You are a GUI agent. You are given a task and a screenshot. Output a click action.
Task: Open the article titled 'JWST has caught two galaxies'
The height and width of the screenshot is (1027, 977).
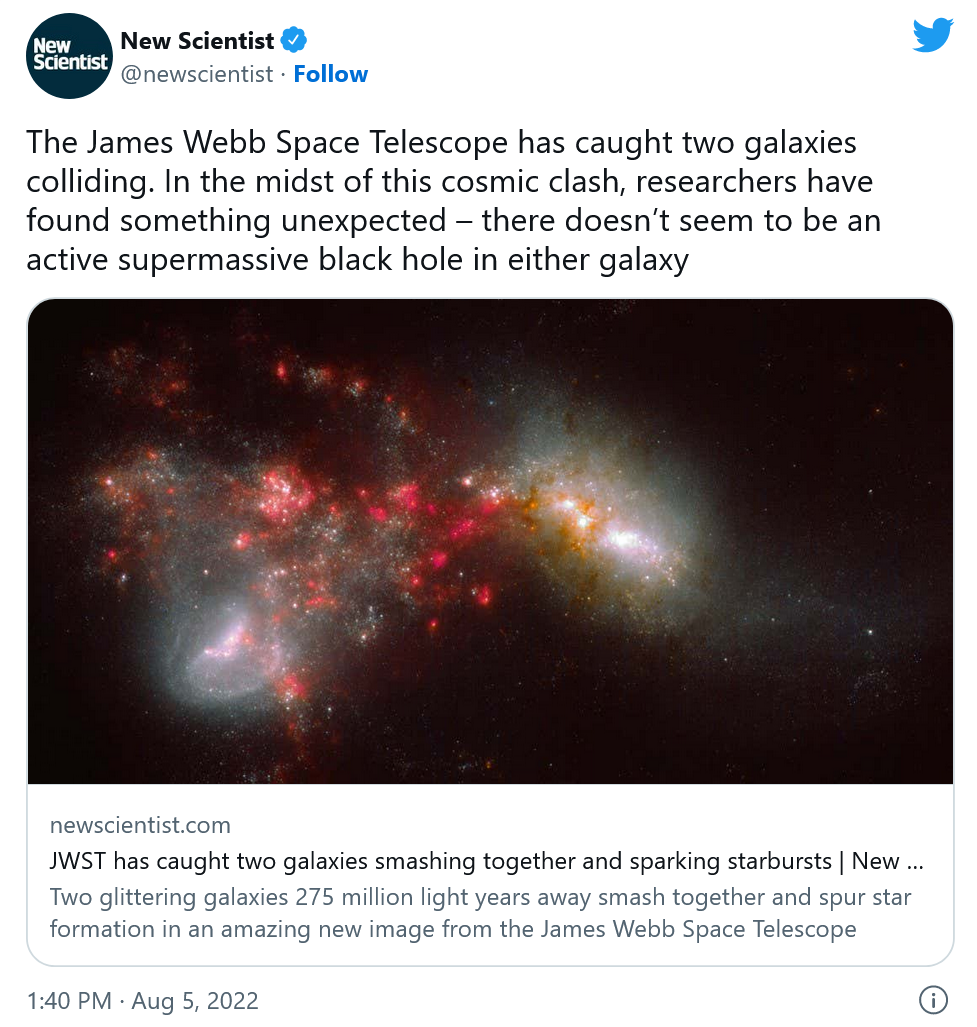485,861
